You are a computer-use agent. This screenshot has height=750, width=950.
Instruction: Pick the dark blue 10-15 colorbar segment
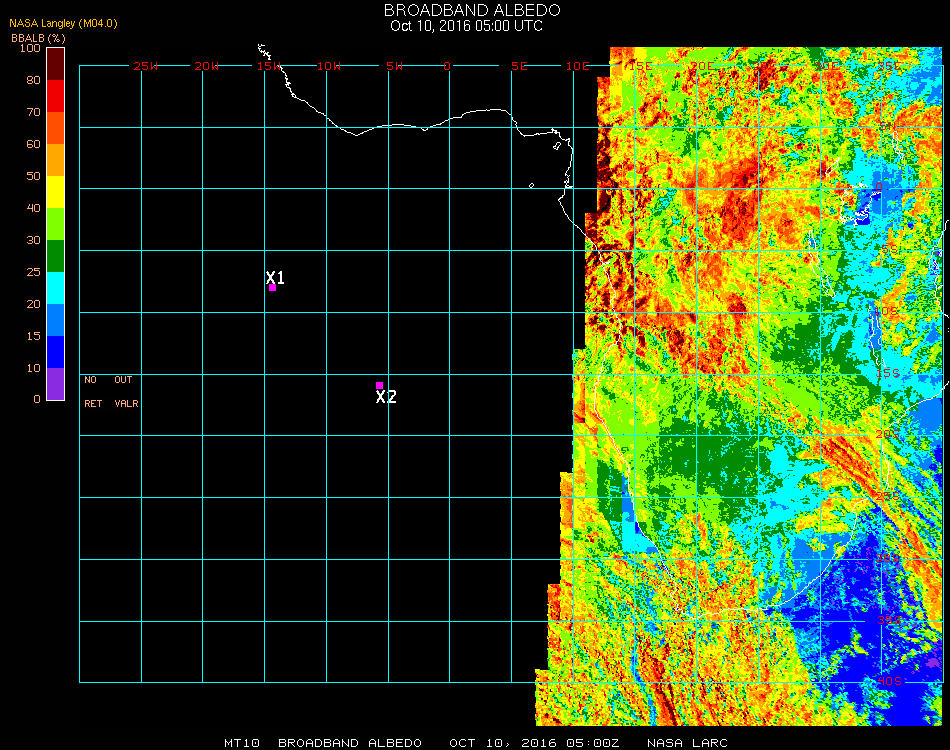click(55, 352)
